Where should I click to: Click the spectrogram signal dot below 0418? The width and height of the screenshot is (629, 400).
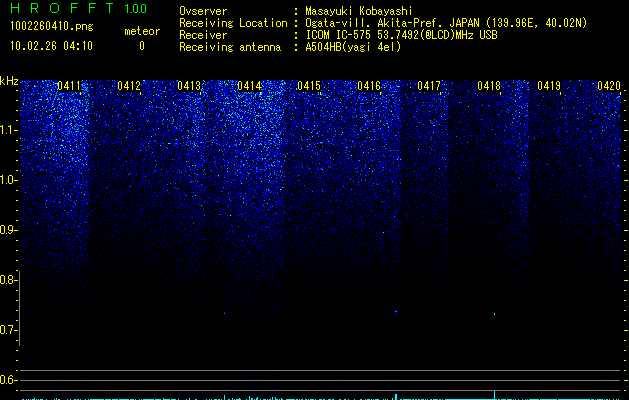(x=494, y=314)
